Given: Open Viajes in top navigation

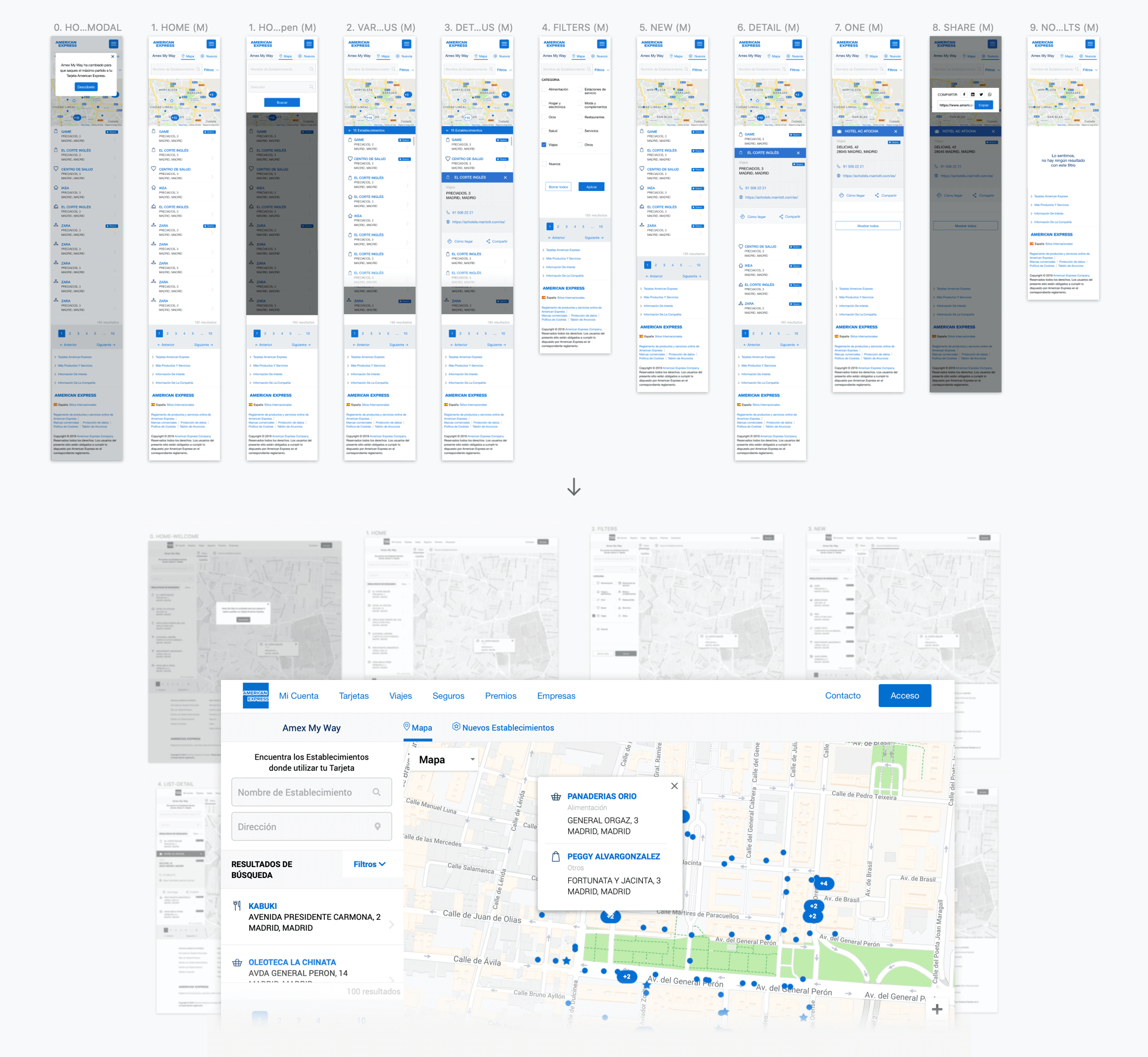Looking at the screenshot, I should click(401, 695).
